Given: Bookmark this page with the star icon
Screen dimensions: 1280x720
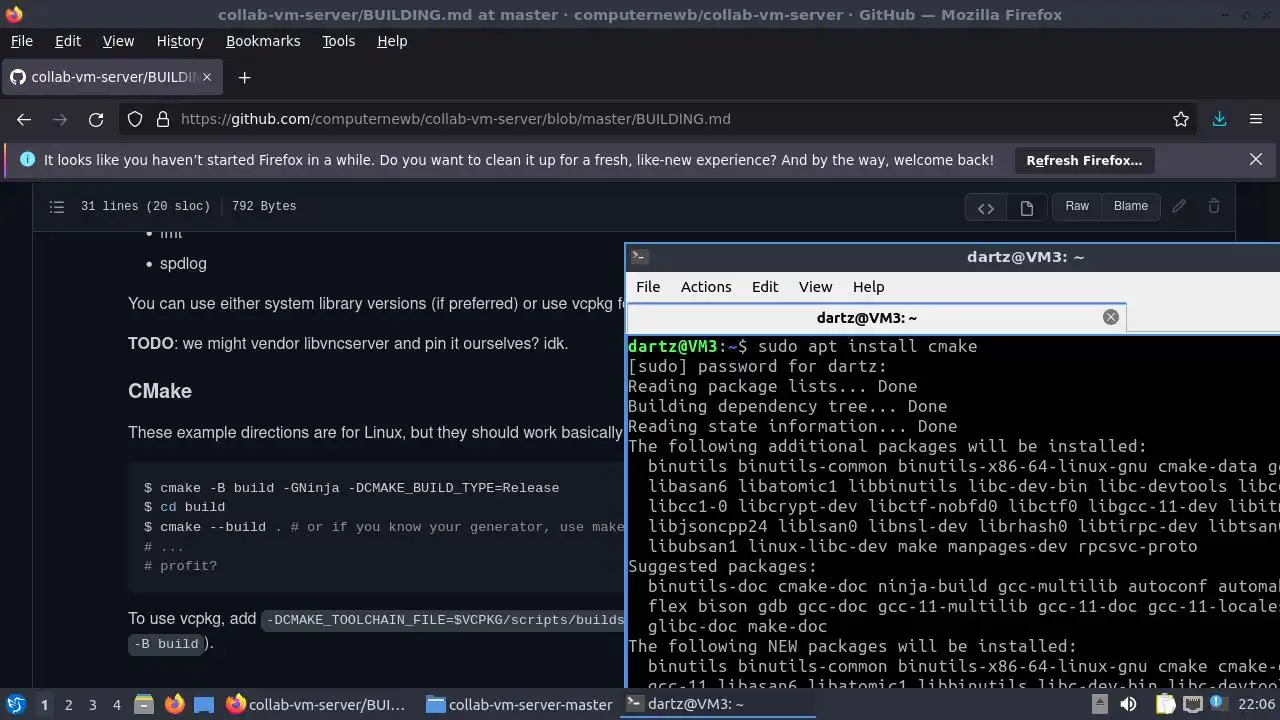Looking at the screenshot, I should pos(1181,119).
